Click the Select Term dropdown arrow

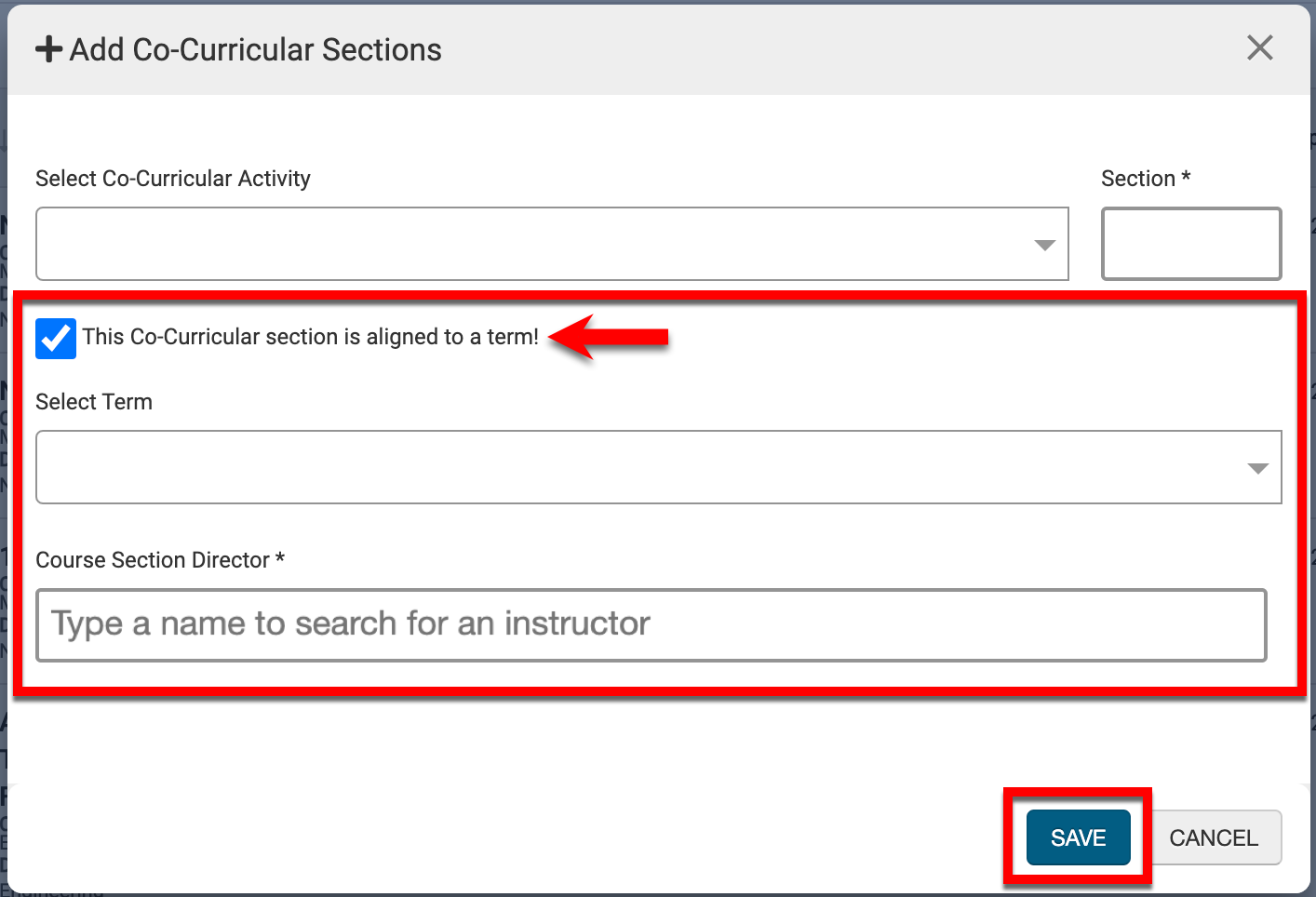1257,468
